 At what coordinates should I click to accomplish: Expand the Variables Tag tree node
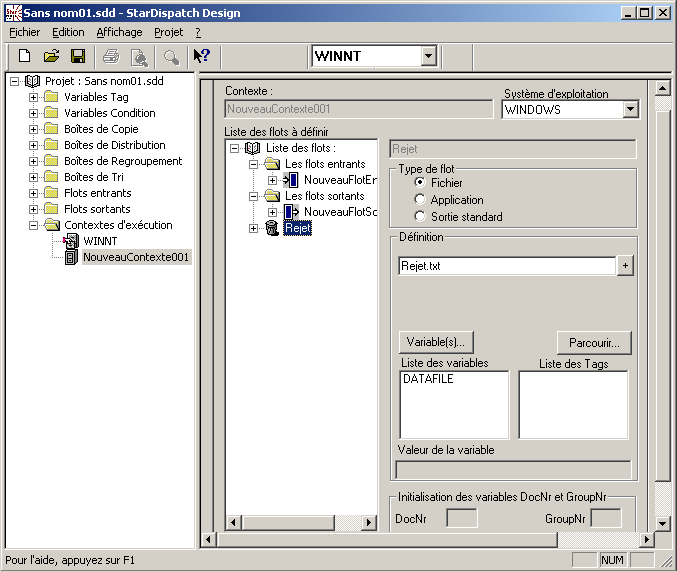(x=33, y=97)
